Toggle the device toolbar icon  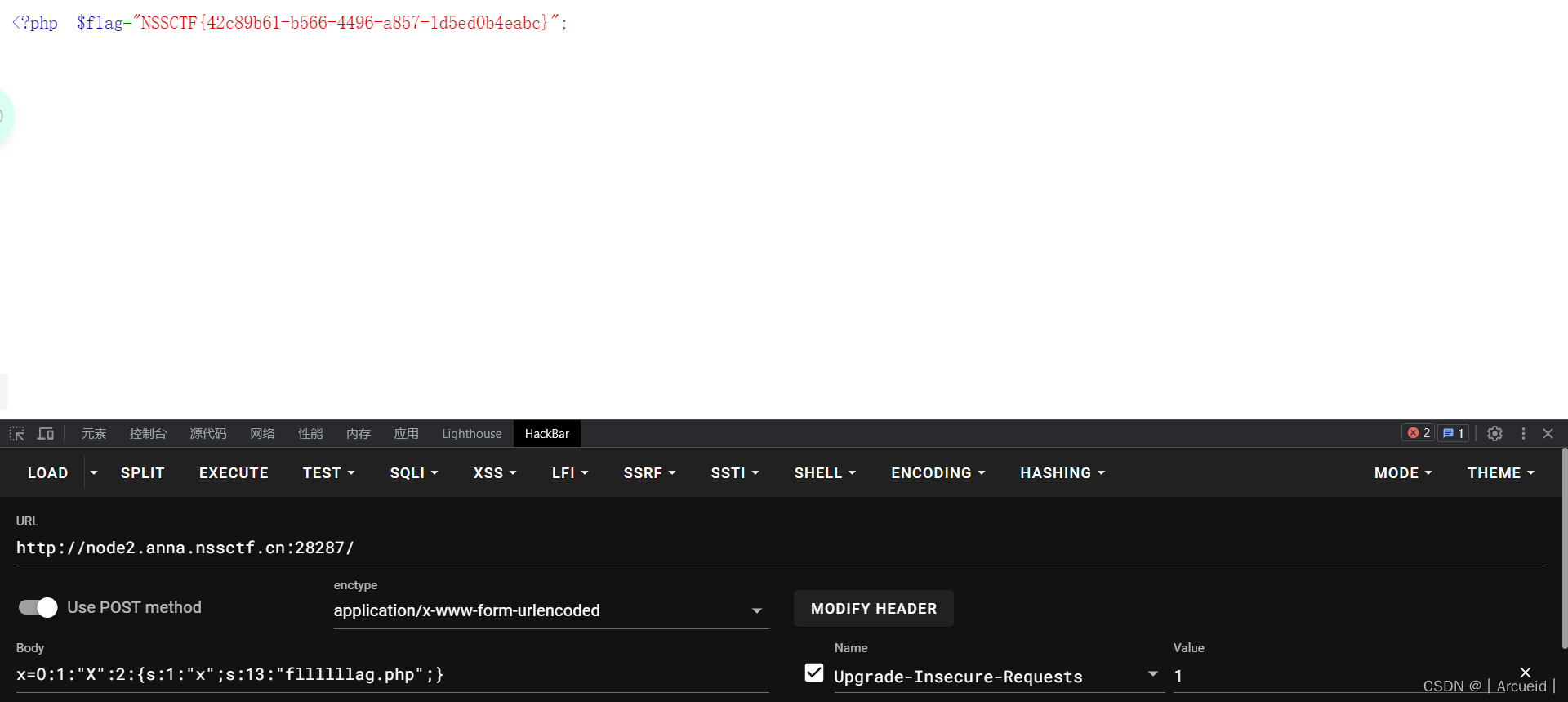[46, 434]
